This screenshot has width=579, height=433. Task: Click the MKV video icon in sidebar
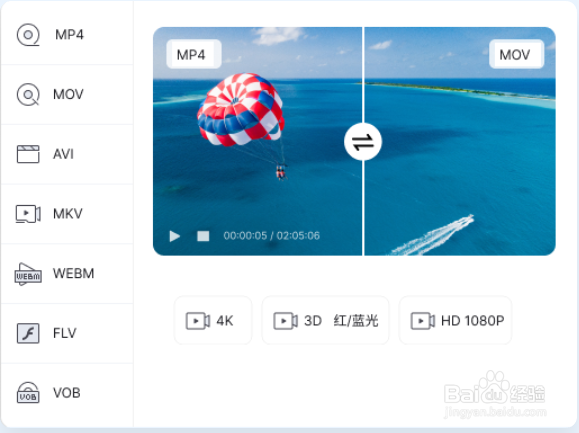pos(28,214)
